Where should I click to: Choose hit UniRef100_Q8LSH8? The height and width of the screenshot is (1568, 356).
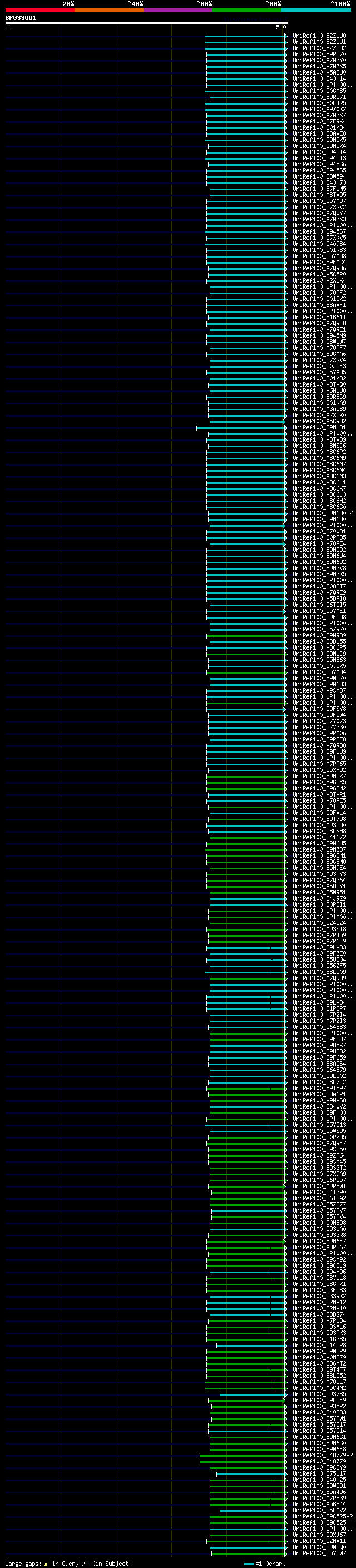(x=319, y=831)
